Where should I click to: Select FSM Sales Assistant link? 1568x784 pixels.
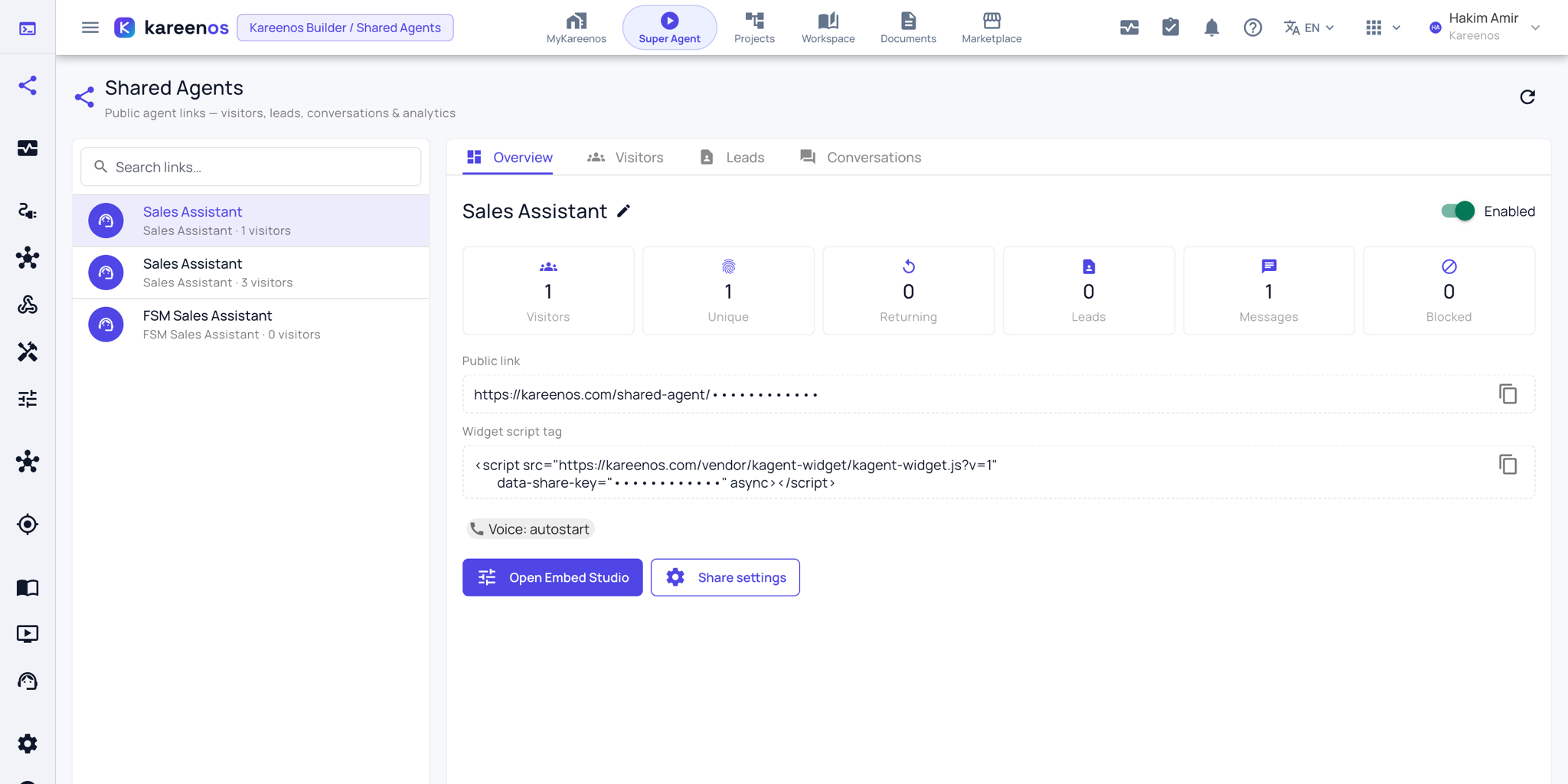tap(251, 325)
